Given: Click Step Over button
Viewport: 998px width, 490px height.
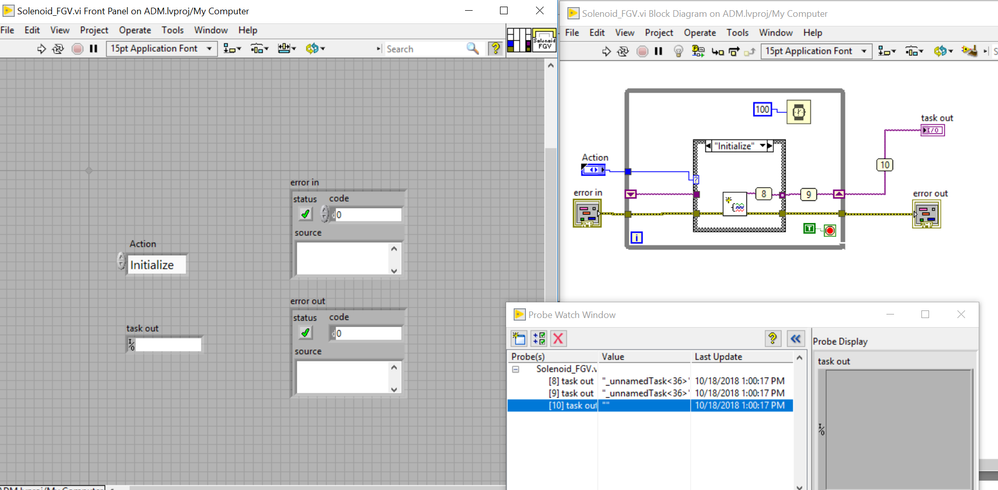Looking at the screenshot, I should (734, 51).
